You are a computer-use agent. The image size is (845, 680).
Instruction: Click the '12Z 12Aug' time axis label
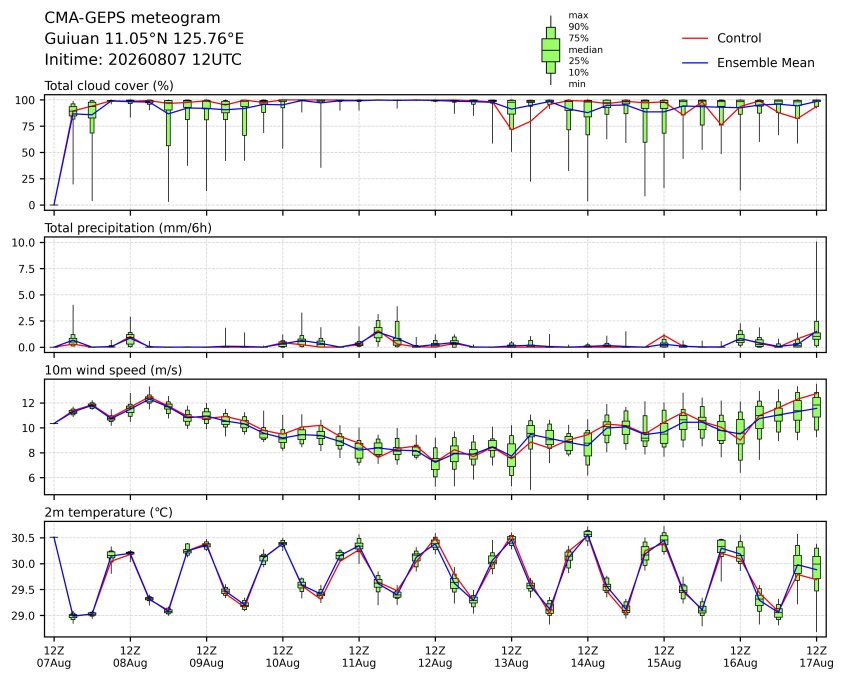tap(435, 657)
